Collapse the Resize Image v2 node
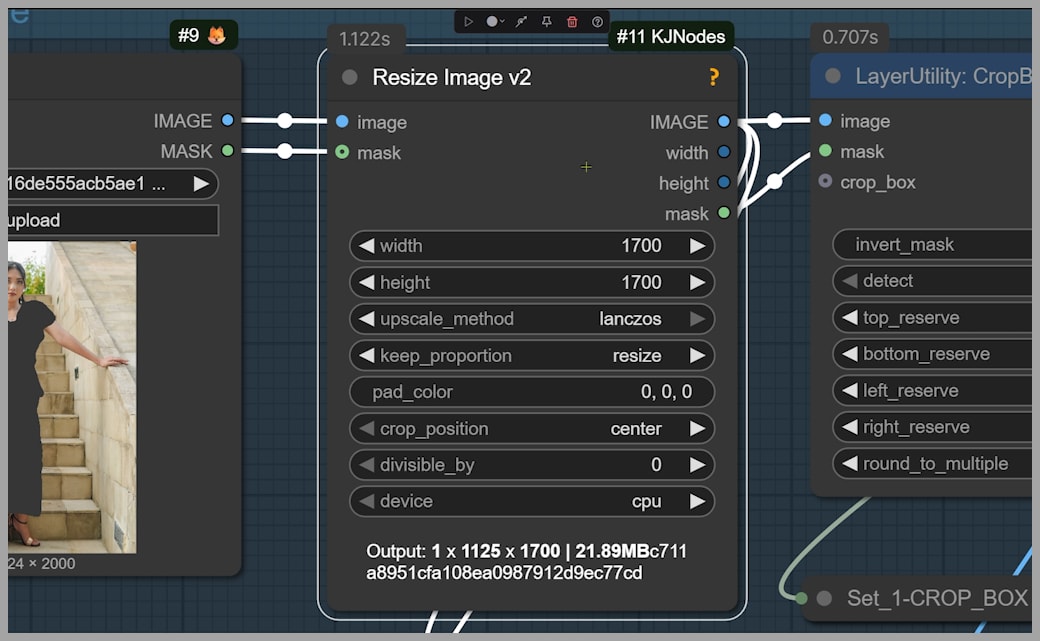This screenshot has height=641, width=1040. point(350,78)
